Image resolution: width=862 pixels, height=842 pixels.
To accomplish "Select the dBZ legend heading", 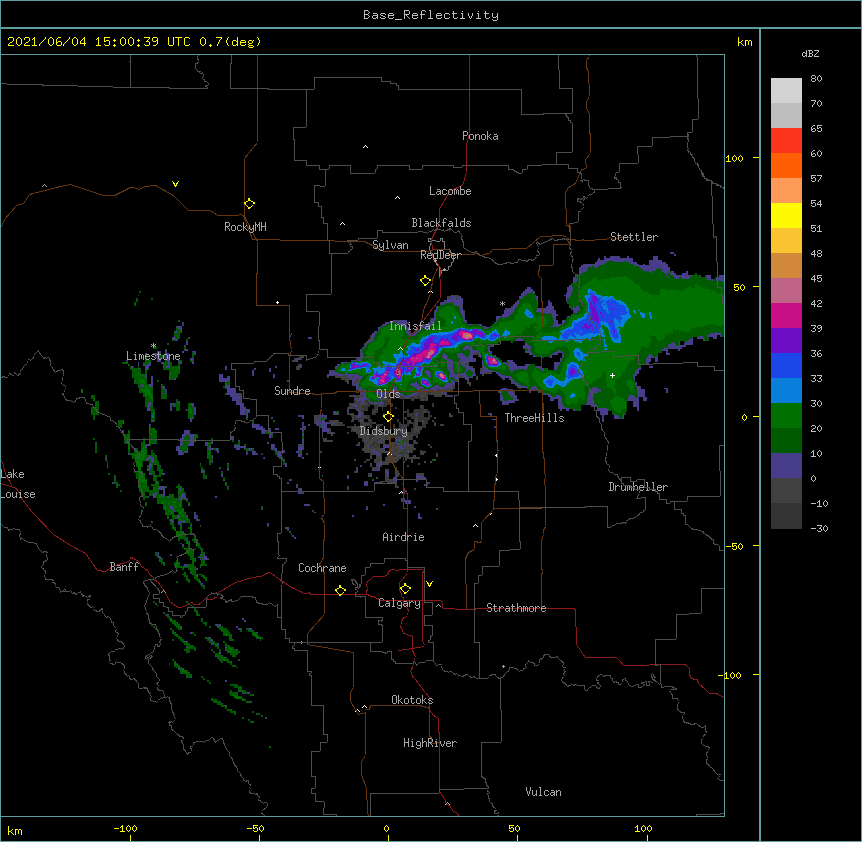I will (x=810, y=53).
